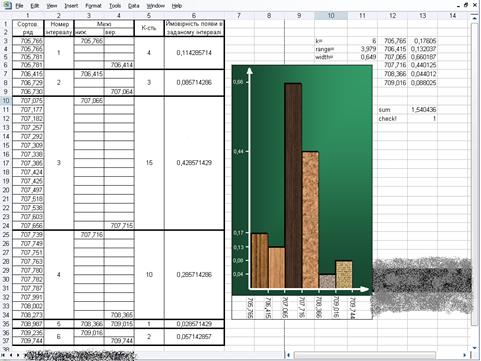Click horizontal scrollbar right arrow
Screen dimensions: 481x361
pyautogui.click(x=465, y=355)
